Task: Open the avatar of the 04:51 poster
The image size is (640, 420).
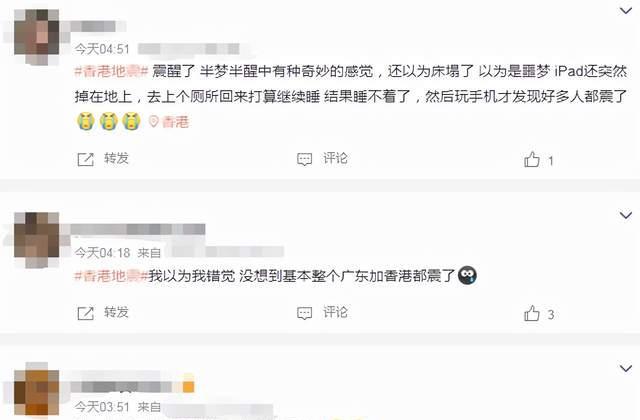Action: click(37, 32)
